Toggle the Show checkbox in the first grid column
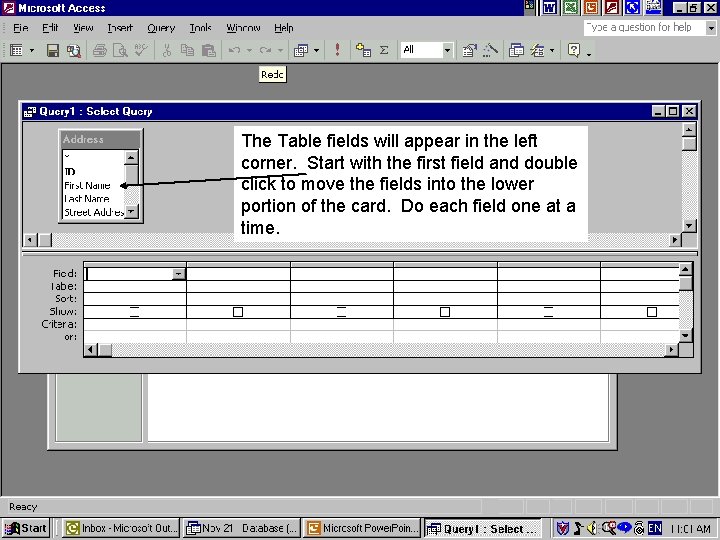Image resolution: width=720 pixels, height=540 pixels. 135,312
